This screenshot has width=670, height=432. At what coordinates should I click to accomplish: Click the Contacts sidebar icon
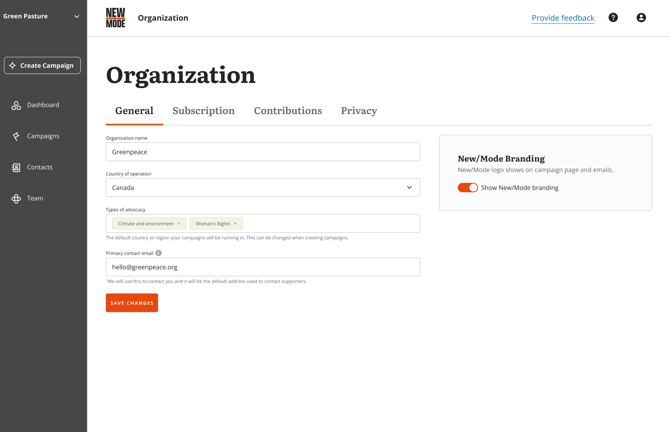16,167
